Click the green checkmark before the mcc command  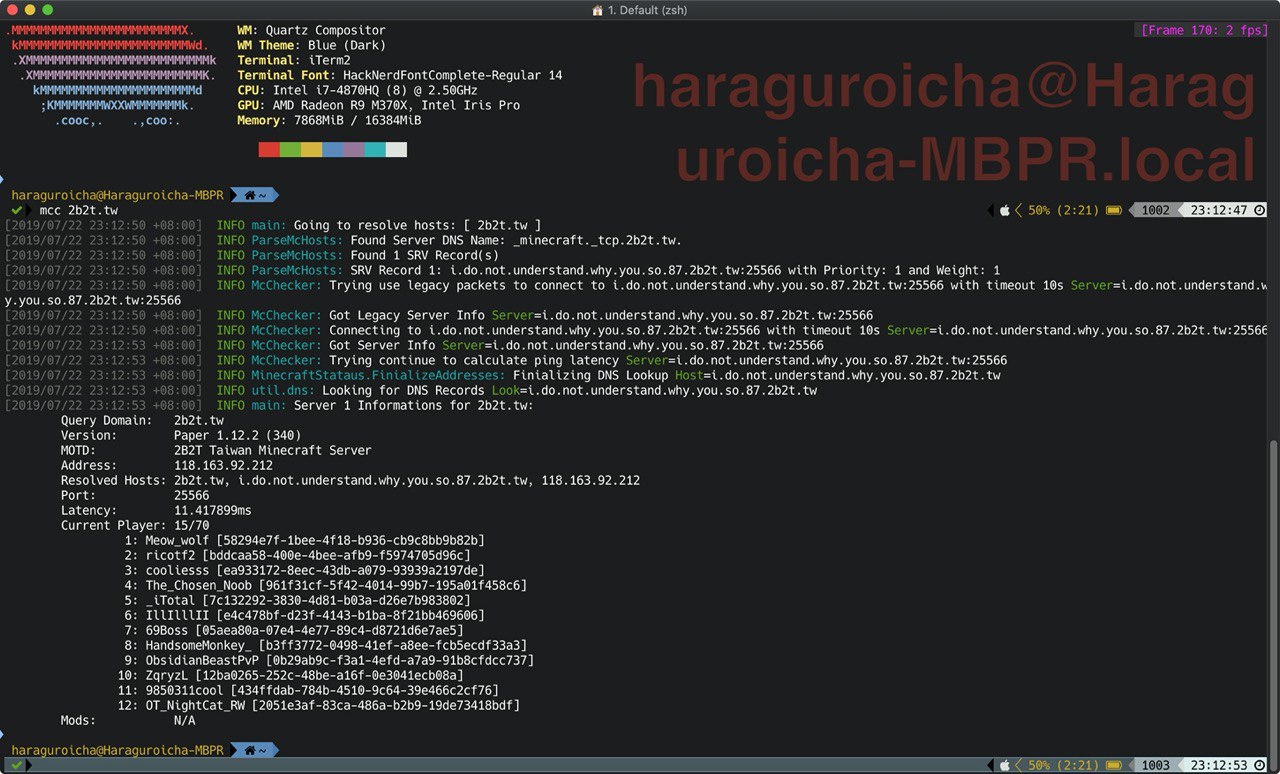tap(17, 211)
